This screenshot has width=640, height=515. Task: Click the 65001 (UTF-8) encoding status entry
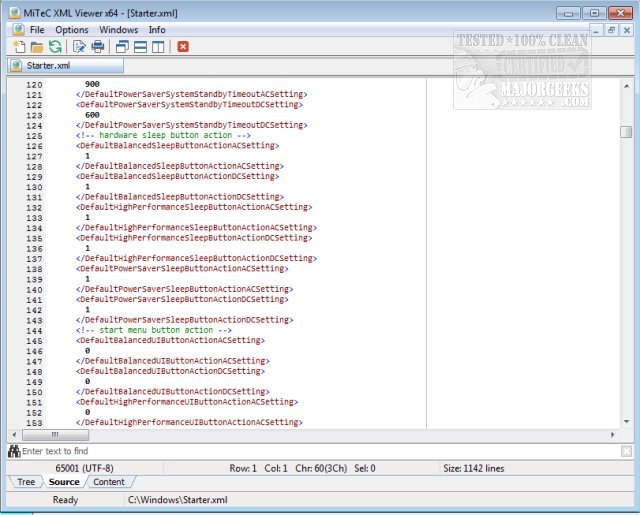pyautogui.click(x=84, y=468)
